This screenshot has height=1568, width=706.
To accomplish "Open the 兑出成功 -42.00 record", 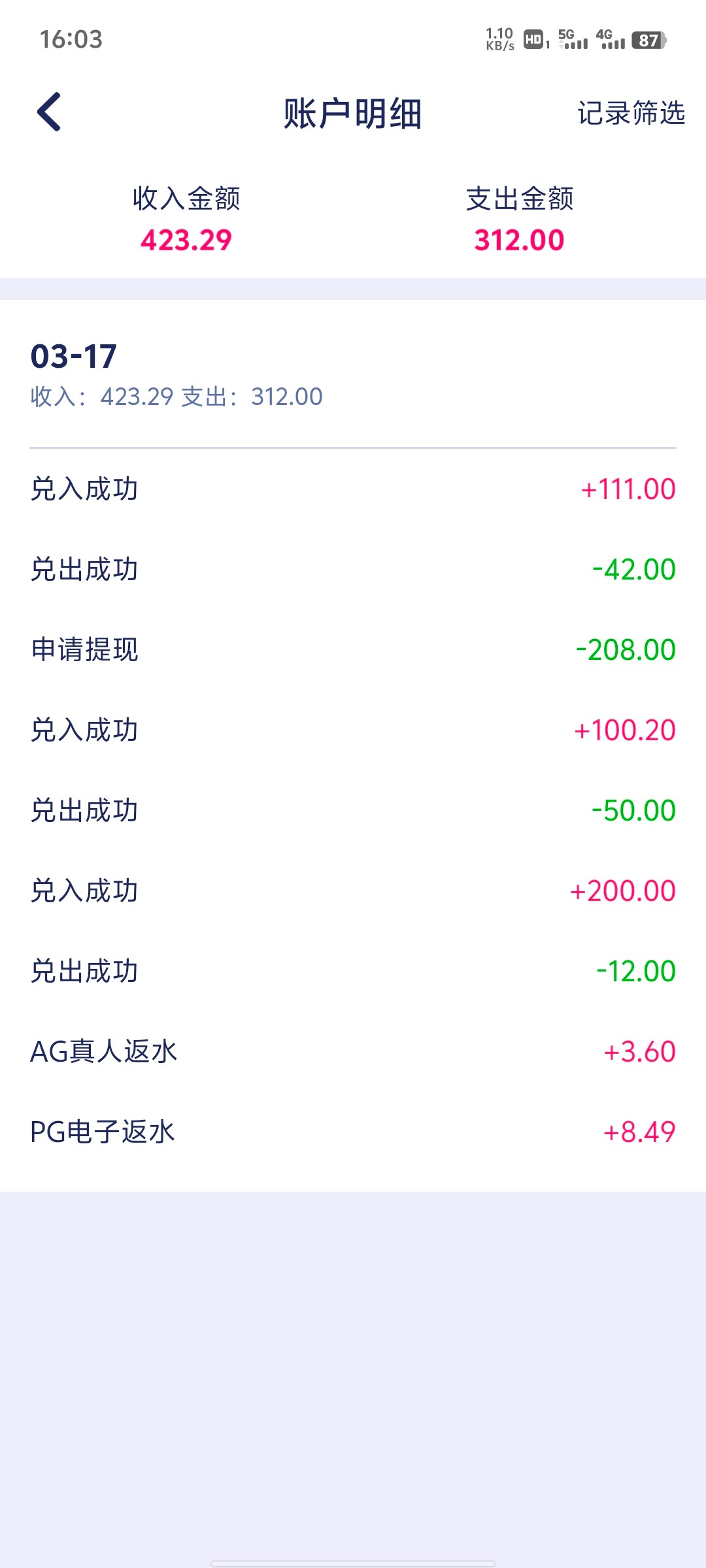I will tap(353, 570).
